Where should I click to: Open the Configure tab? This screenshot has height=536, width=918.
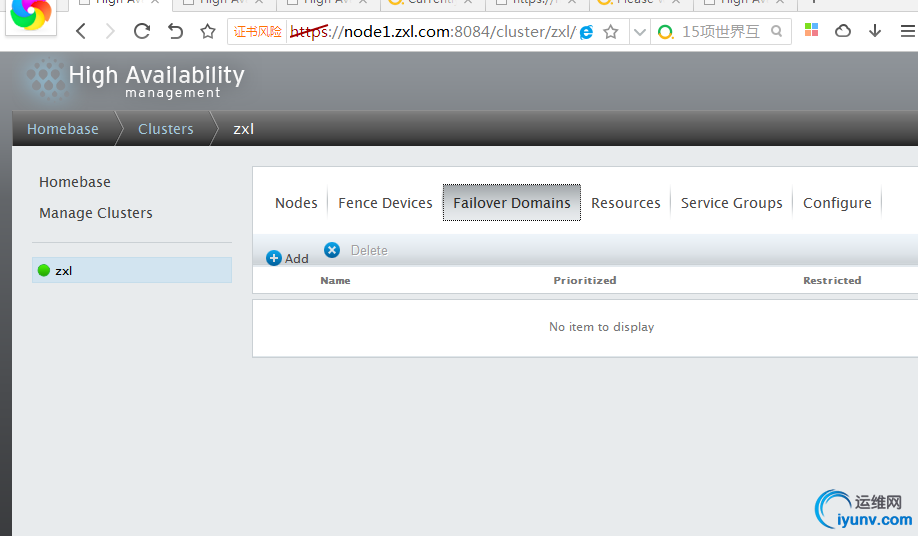coord(837,203)
